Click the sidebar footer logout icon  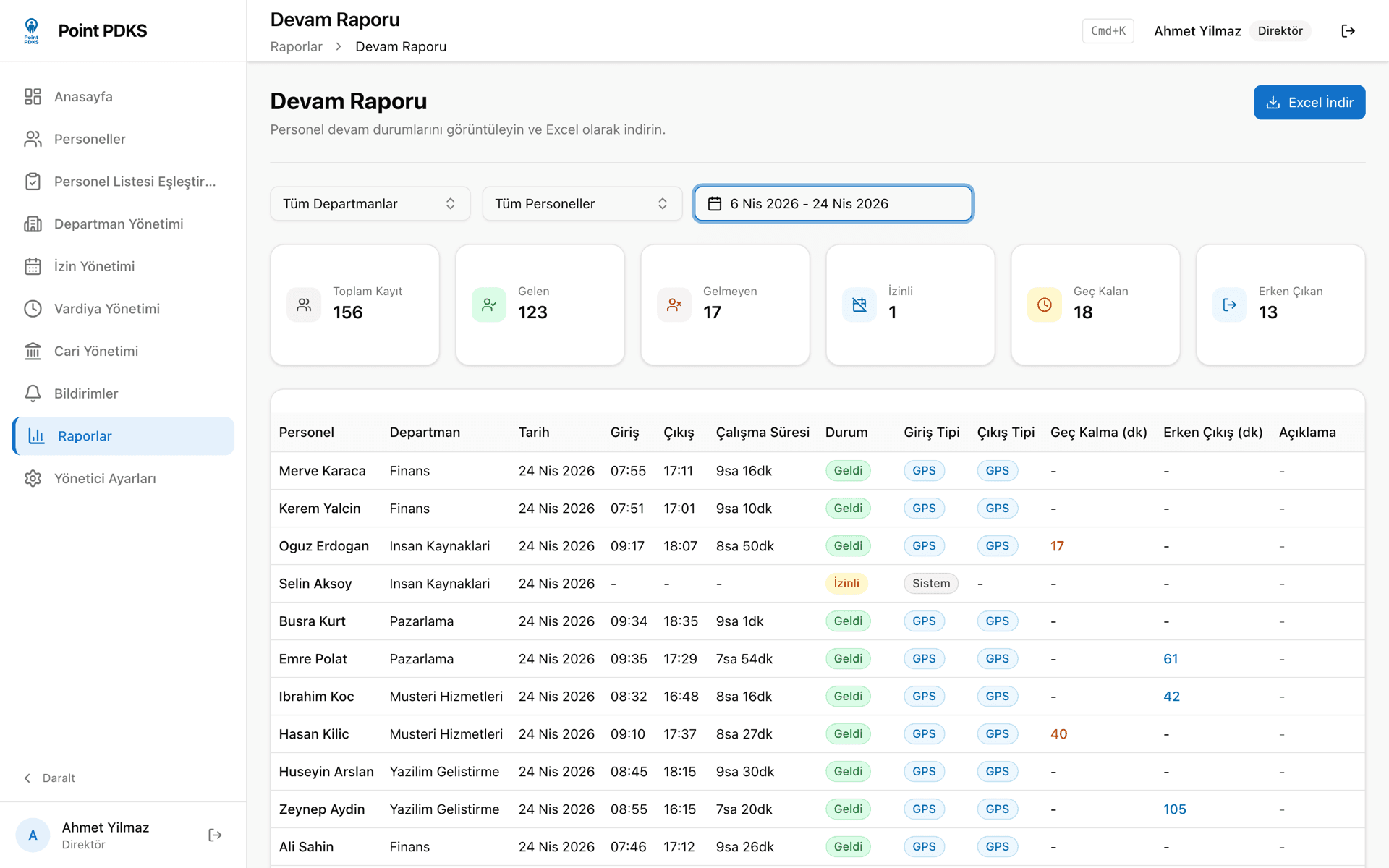pyautogui.click(x=215, y=835)
